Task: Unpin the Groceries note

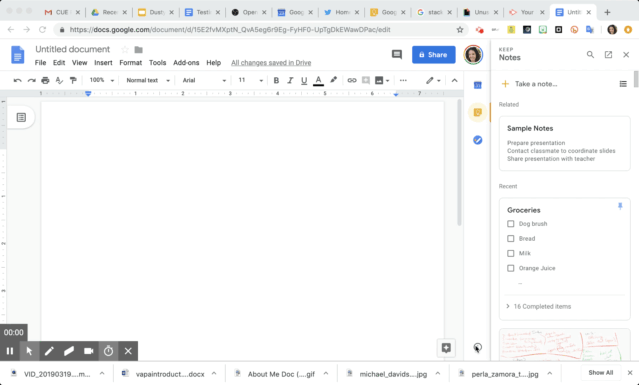Action: tap(620, 207)
